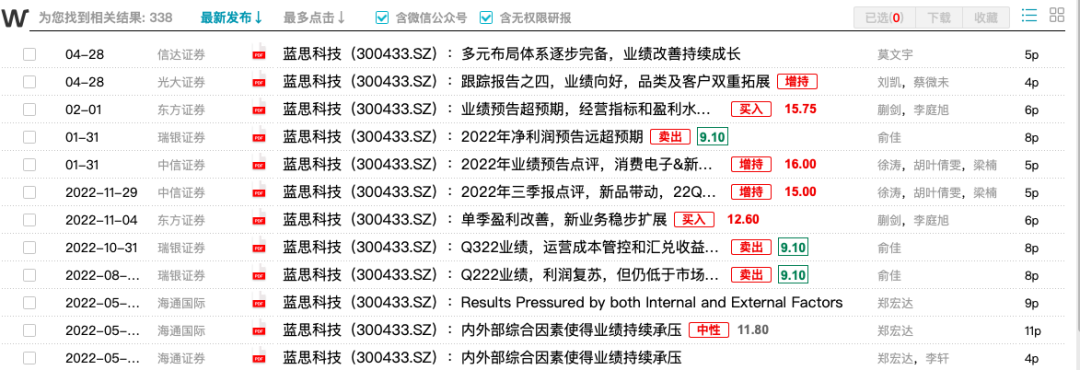Click 9.10 price tag on Q322业绩 row

[x=793, y=247]
